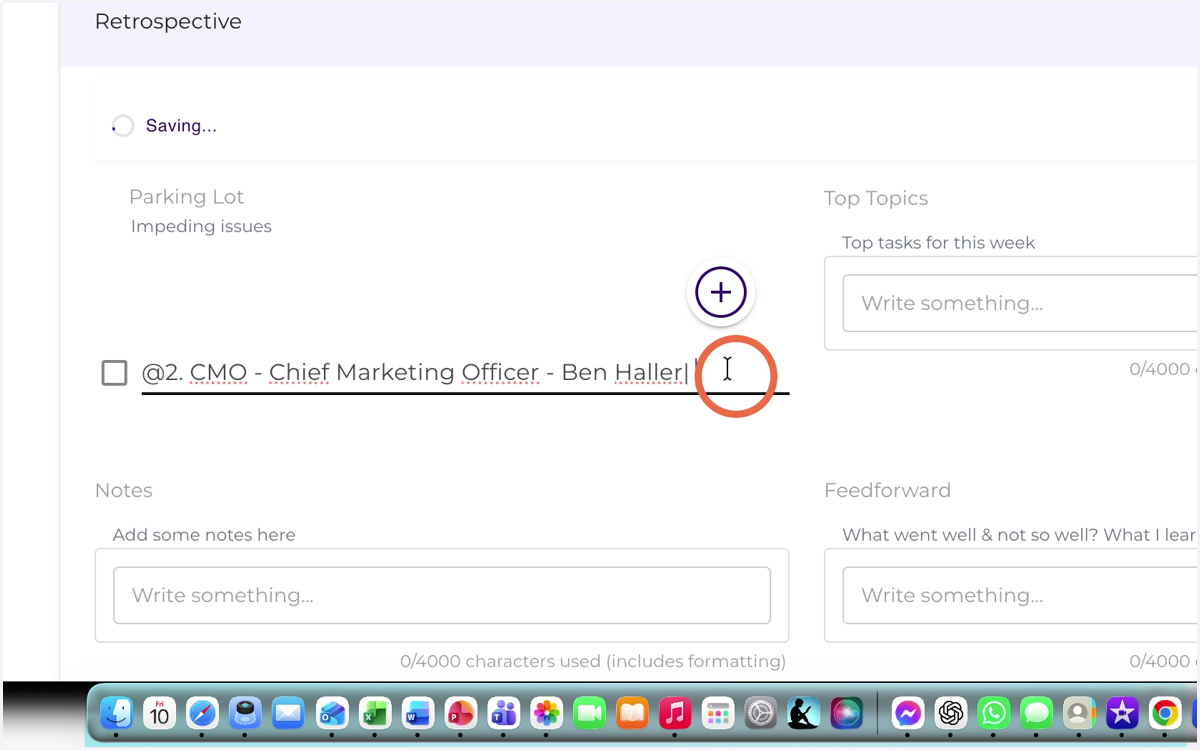Click the purple plus add-item button

(721, 293)
